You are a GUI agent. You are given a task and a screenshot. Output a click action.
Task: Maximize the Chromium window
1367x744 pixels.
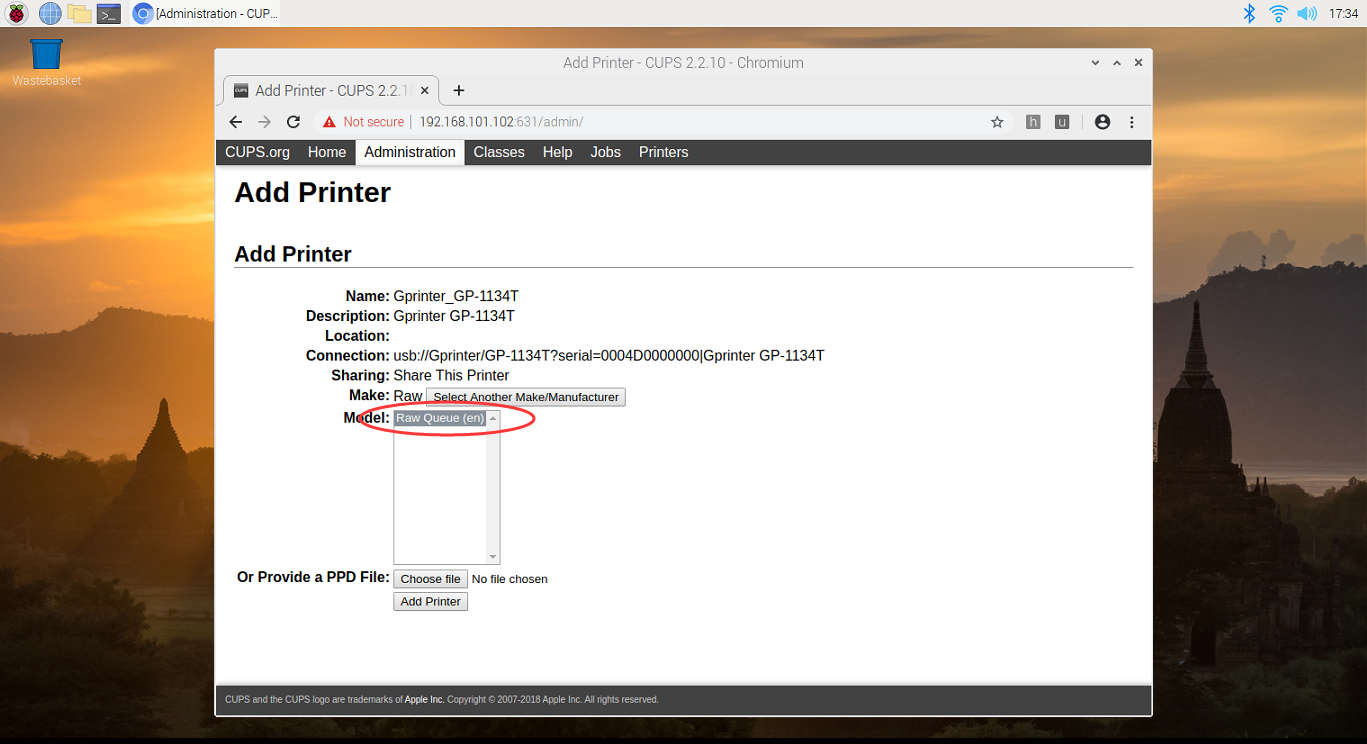point(1117,62)
